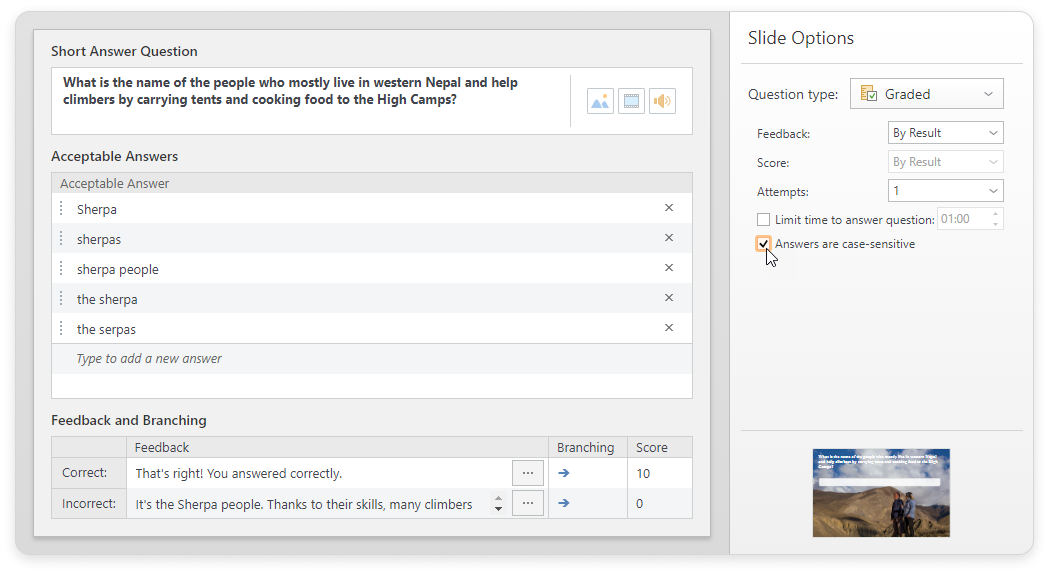Click the drag handle beside 'sherpas'

[61, 239]
